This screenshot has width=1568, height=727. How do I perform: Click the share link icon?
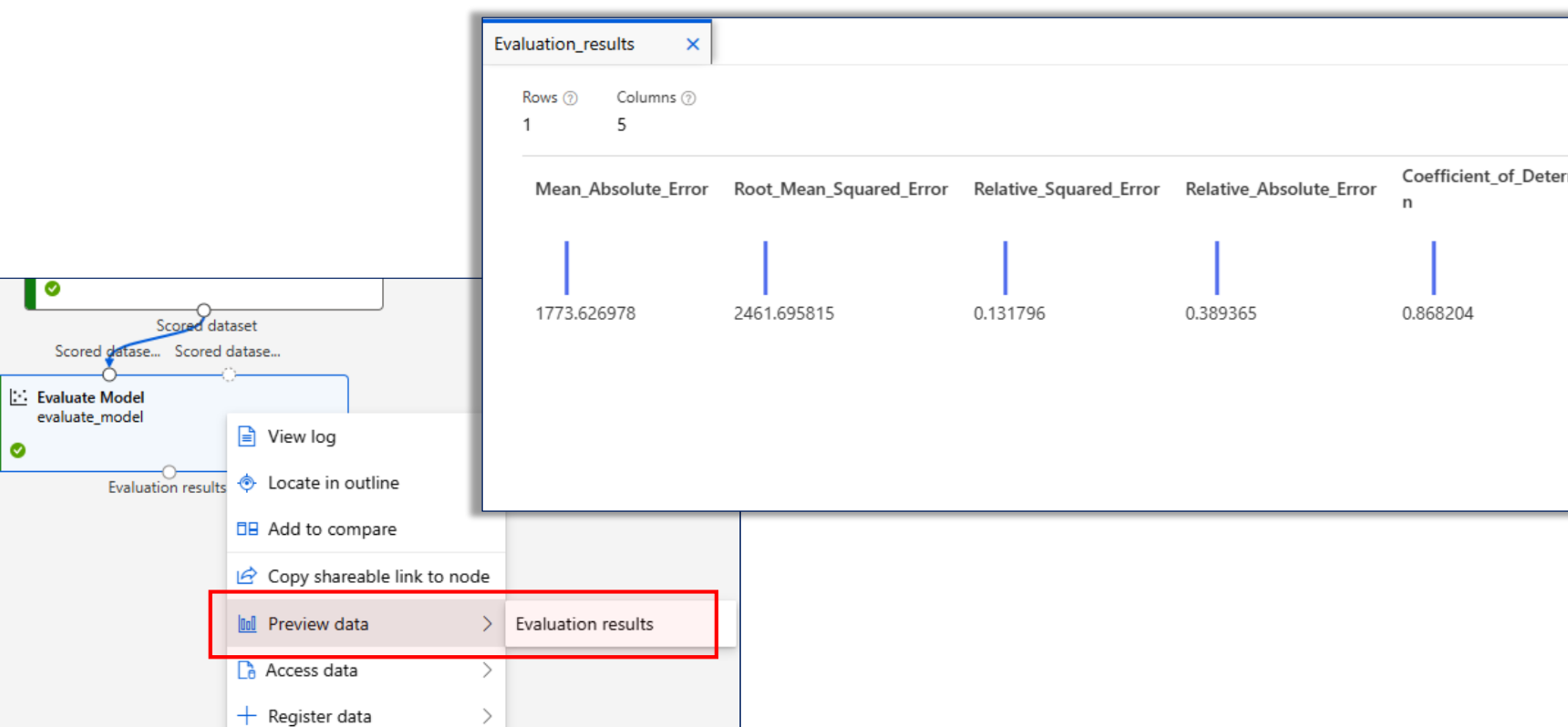click(247, 576)
